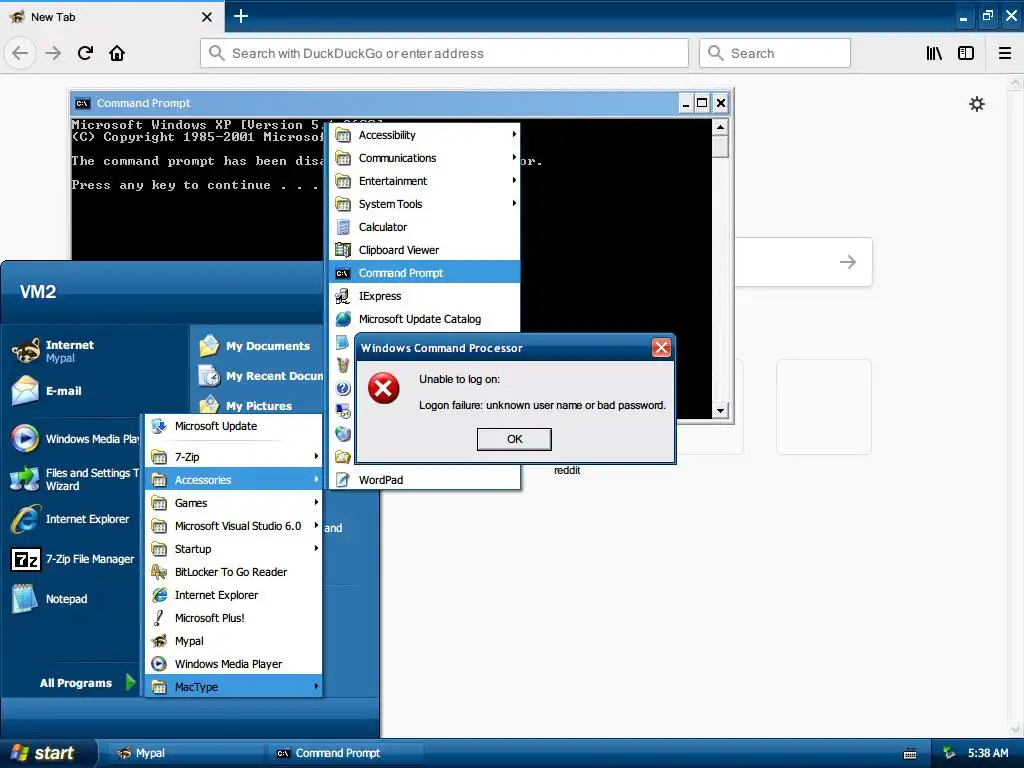Show All Programs in the Start menu

point(86,683)
